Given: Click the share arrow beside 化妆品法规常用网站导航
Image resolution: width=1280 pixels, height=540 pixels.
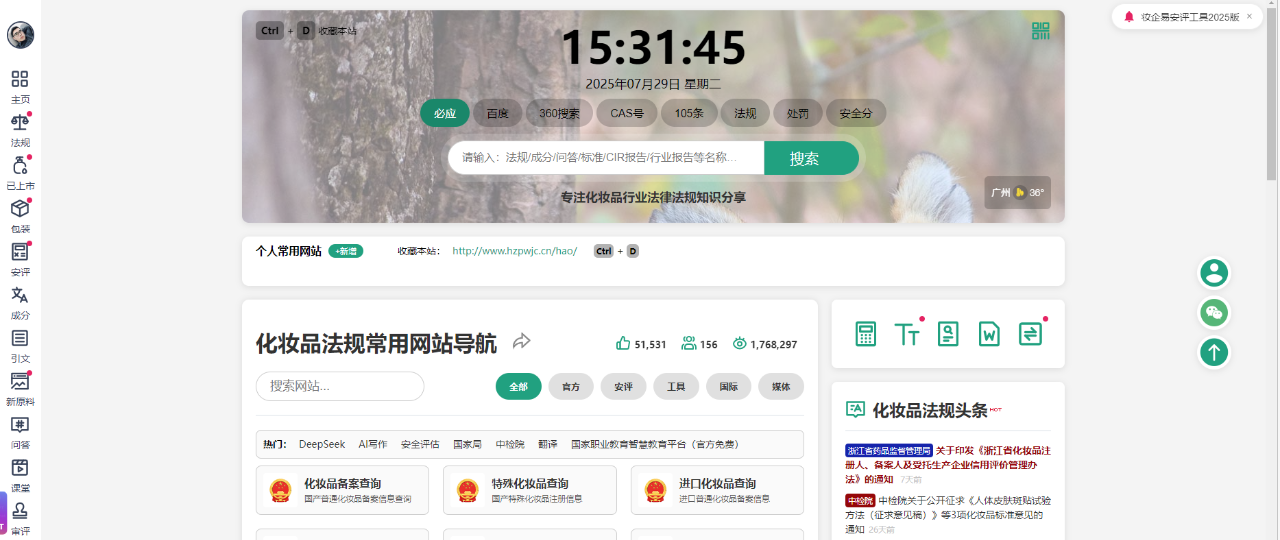Looking at the screenshot, I should pyautogui.click(x=521, y=342).
